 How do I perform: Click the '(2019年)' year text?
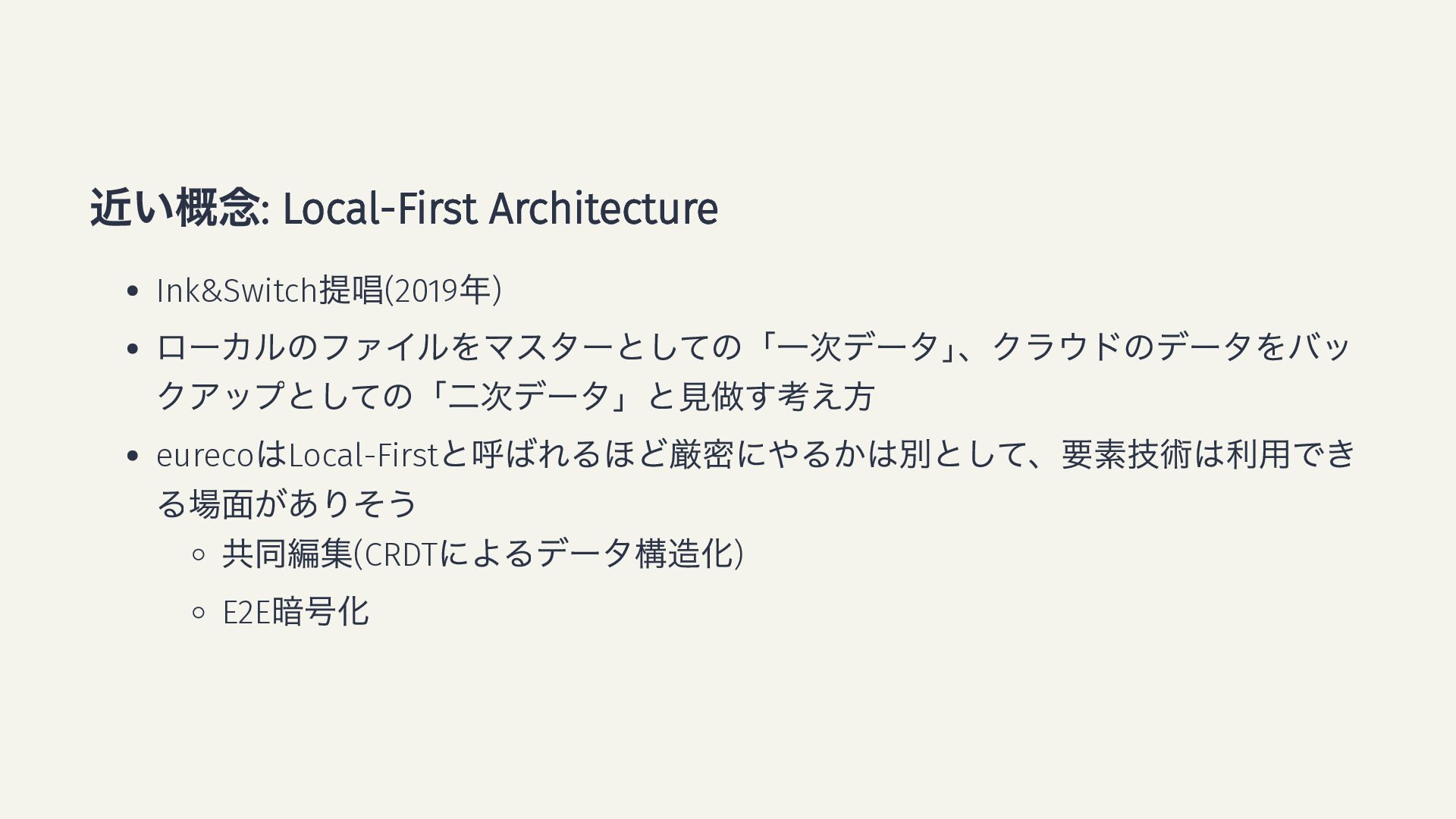click(444, 290)
